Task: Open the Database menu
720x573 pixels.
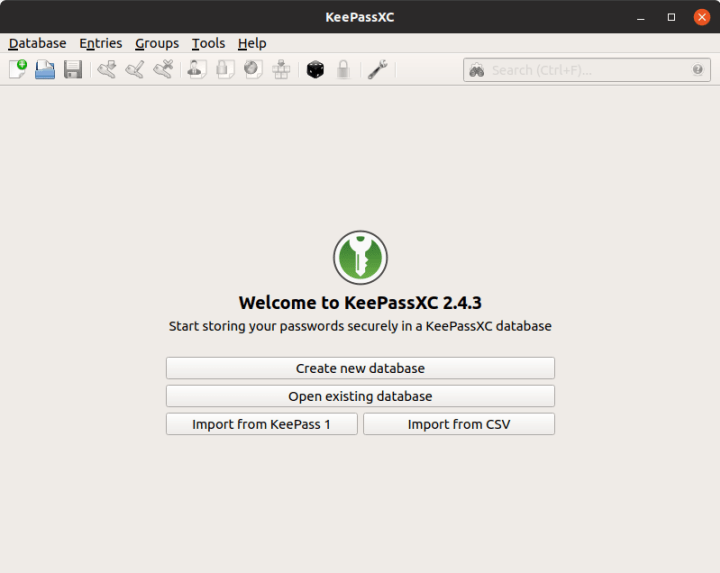Action: click(x=37, y=43)
